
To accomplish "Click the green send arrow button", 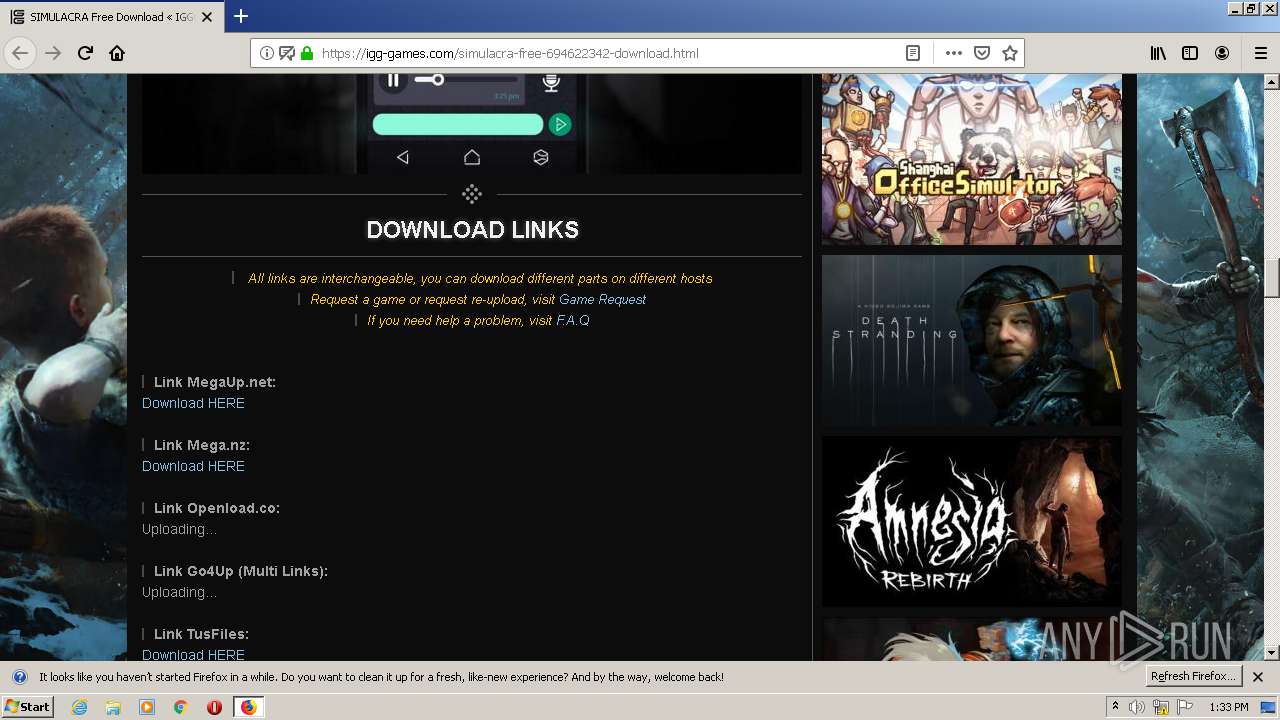I will point(560,124).
